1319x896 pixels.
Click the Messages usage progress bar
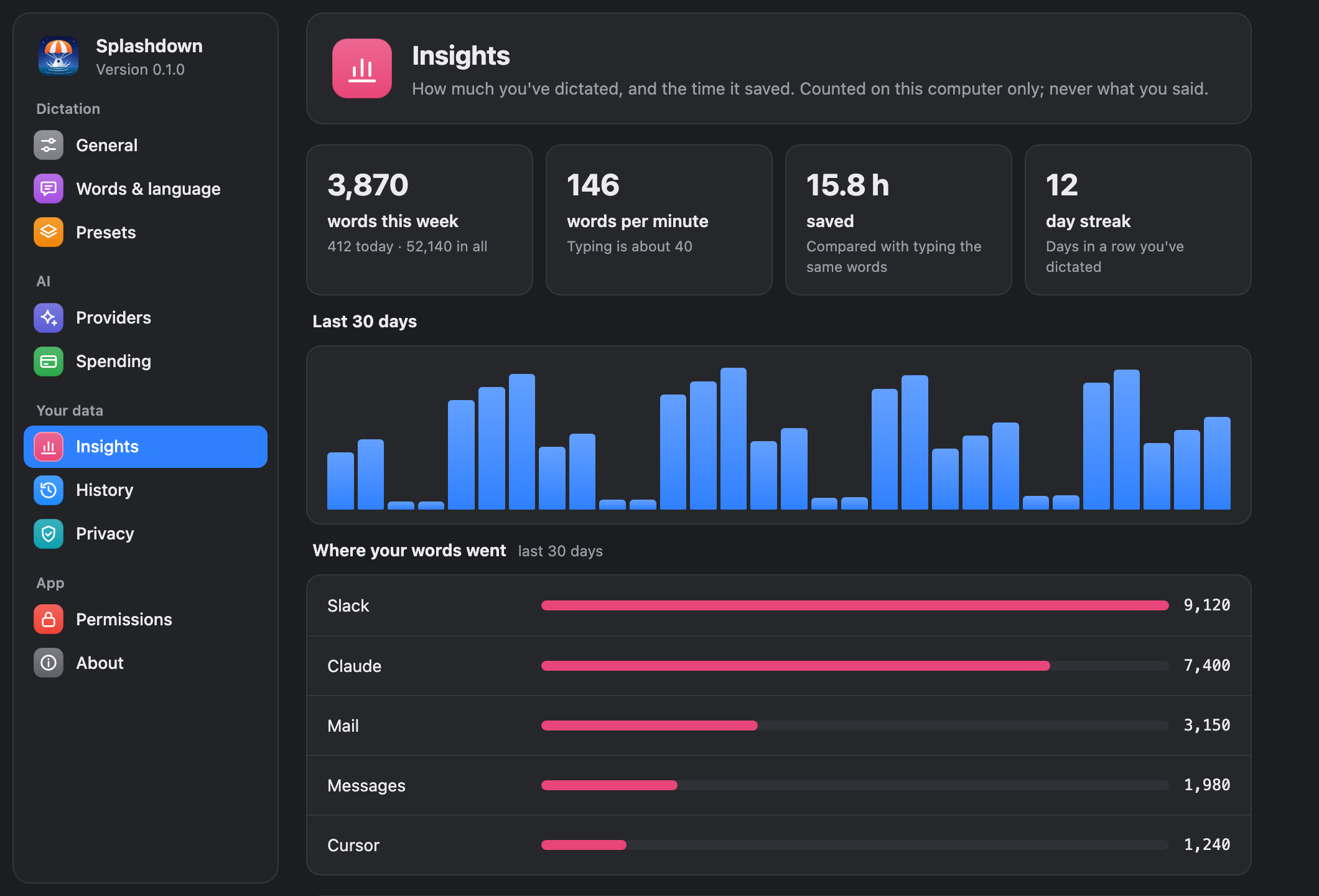point(855,785)
